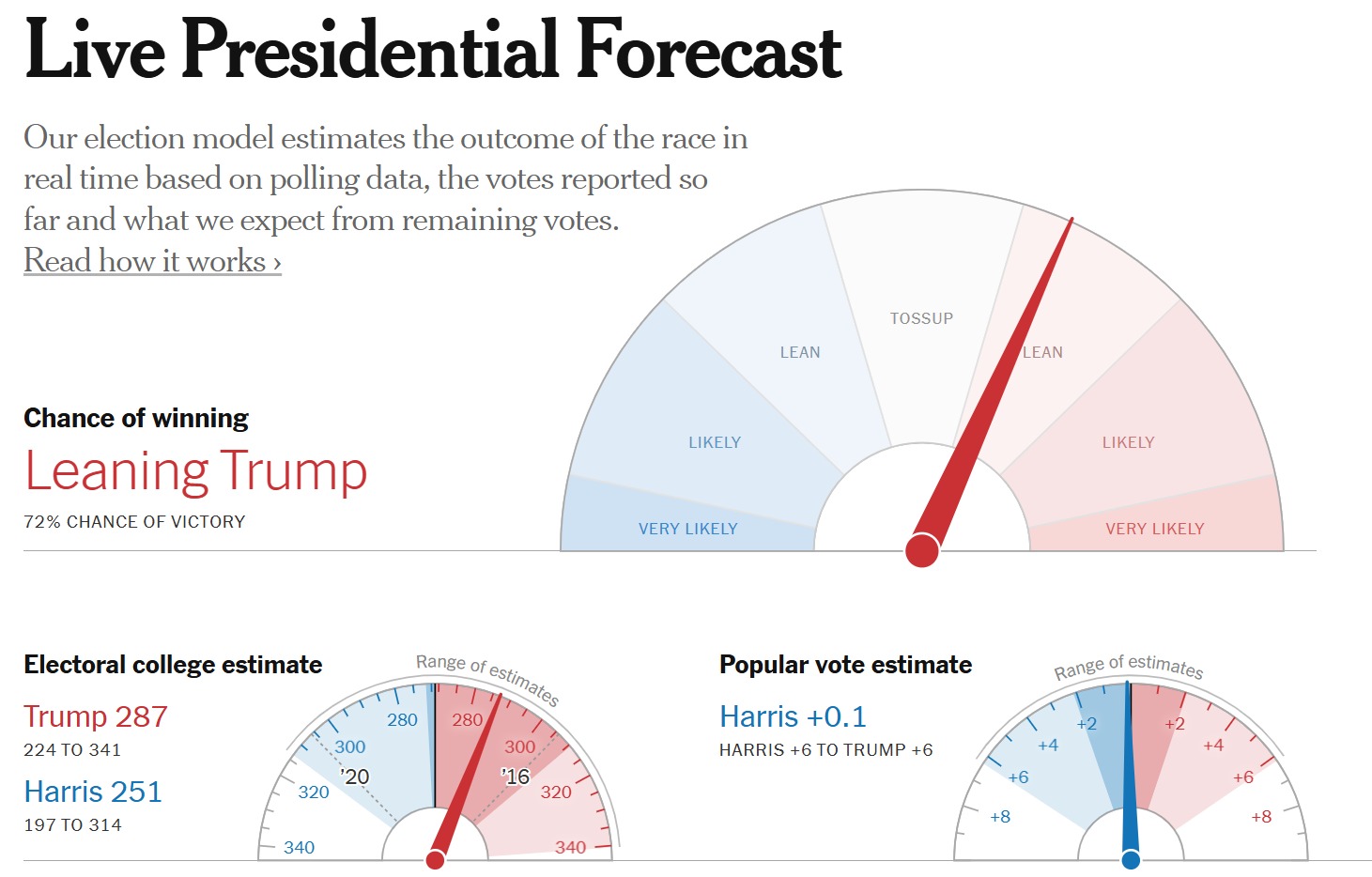Click the '20 marker on electoral gauge
Viewport: 1372px width, 877px height.
pos(355,777)
